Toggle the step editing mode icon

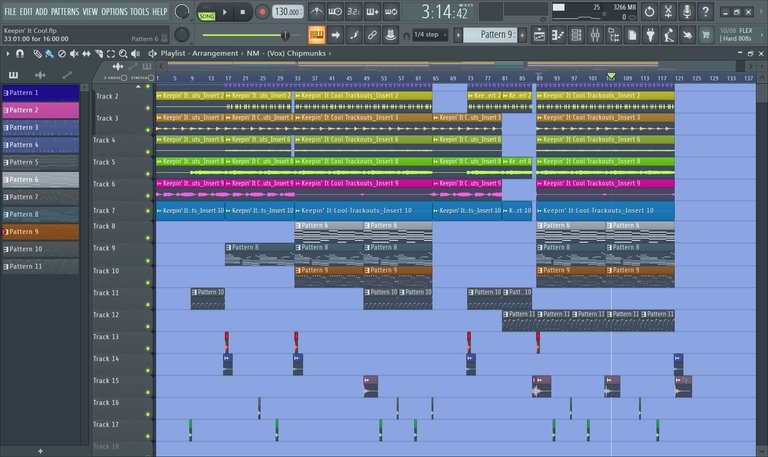354,35
